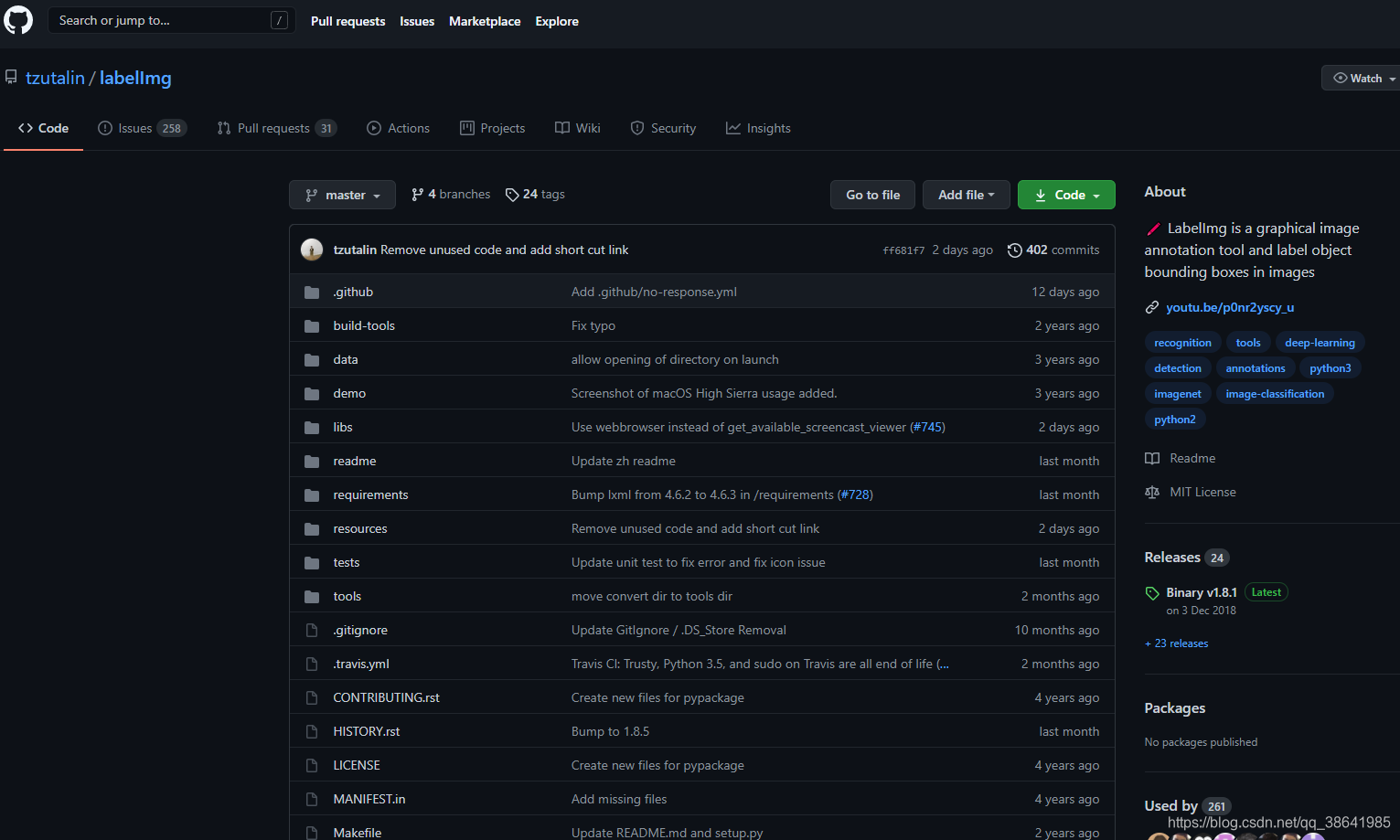Click the link chain icon beside youtu.be
Screen dimensions: 1400x840
(1152, 308)
